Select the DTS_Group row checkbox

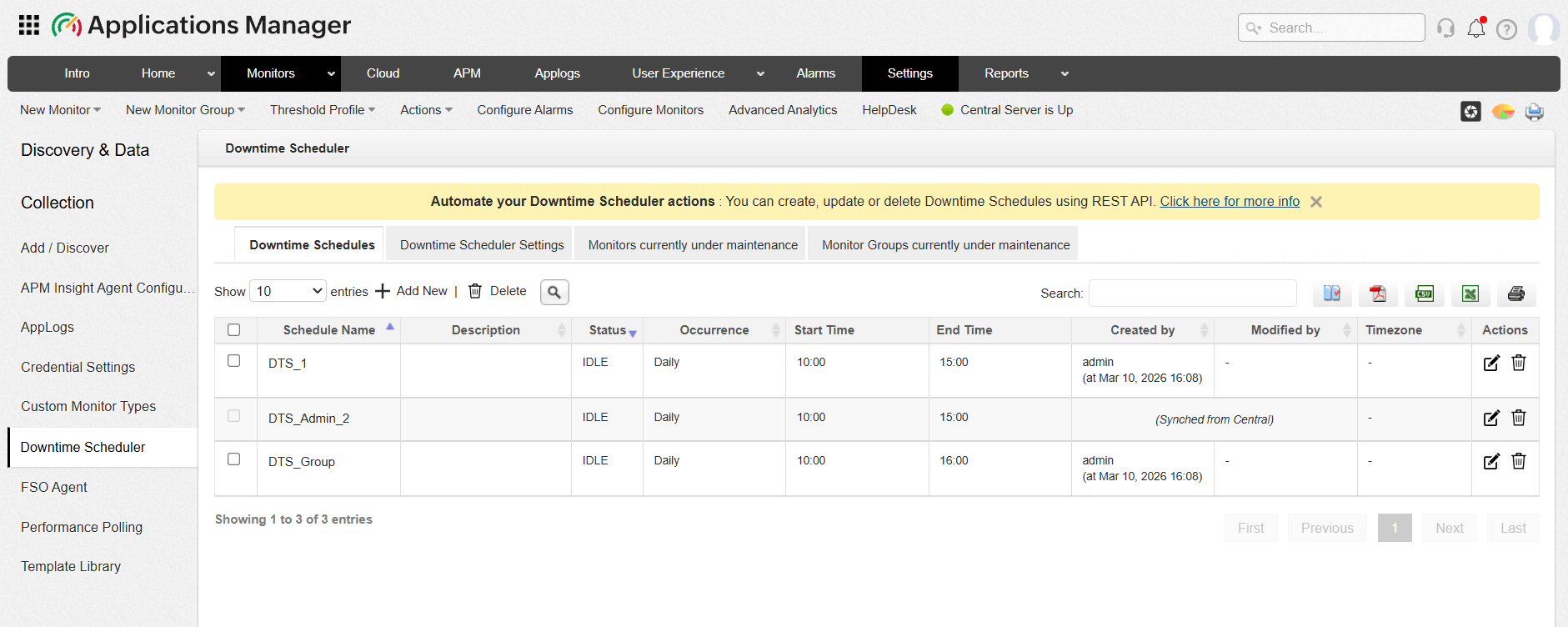coord(234,459)
